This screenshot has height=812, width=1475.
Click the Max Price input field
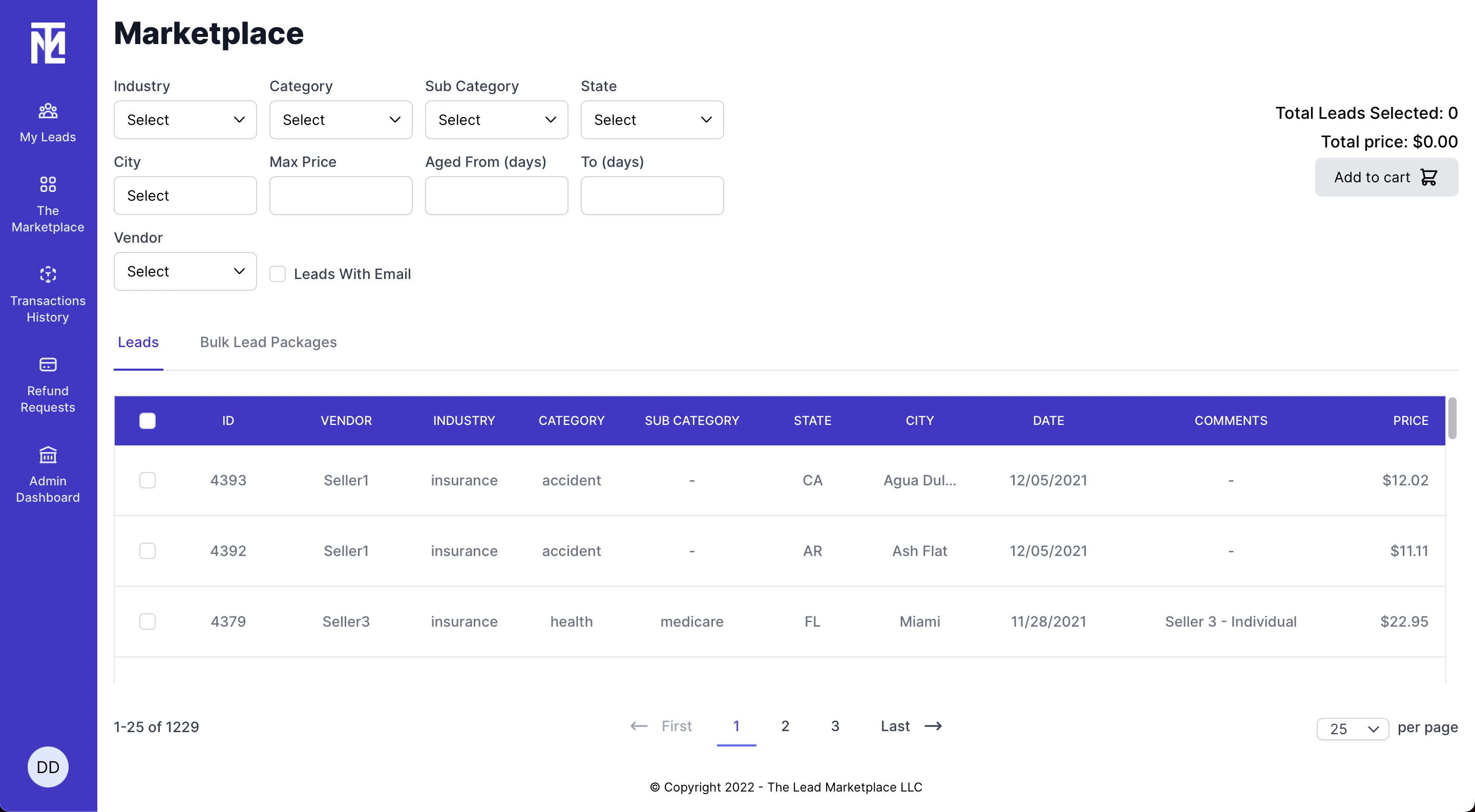pos(341,196)
